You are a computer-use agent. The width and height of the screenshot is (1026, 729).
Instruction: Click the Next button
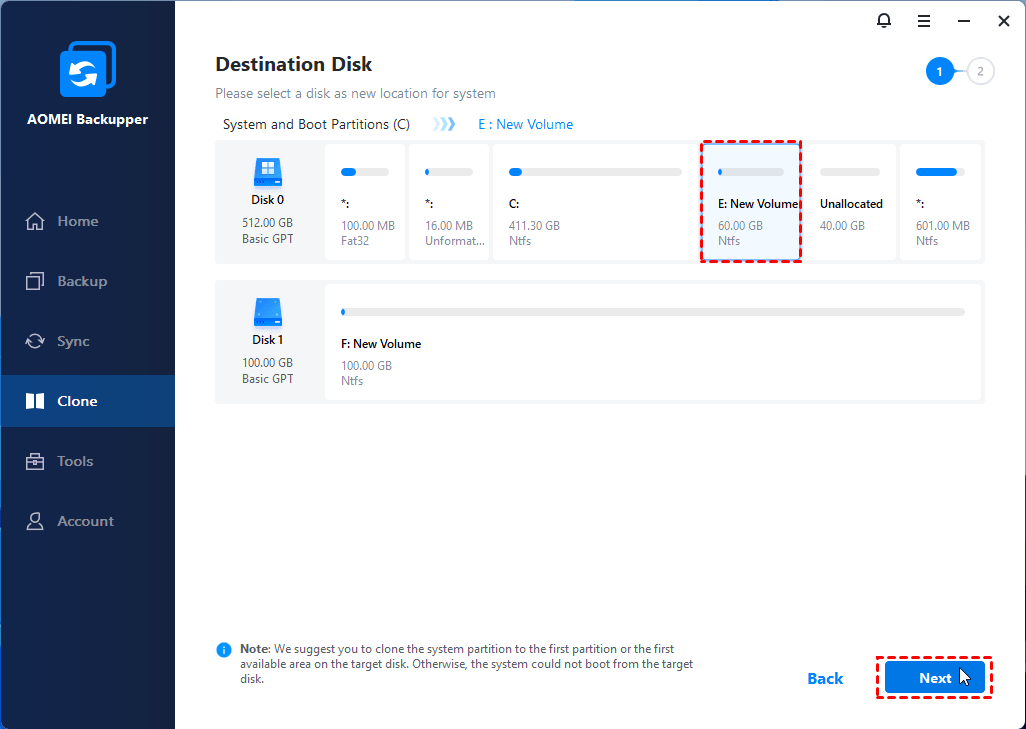coord(934,678)
